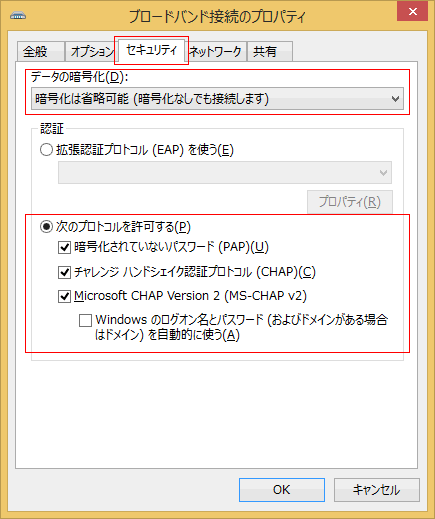This screenshot has height=519, width=435.
Task: Expand the データの暗号化 dropdown
Action: (x=217, y=99)
